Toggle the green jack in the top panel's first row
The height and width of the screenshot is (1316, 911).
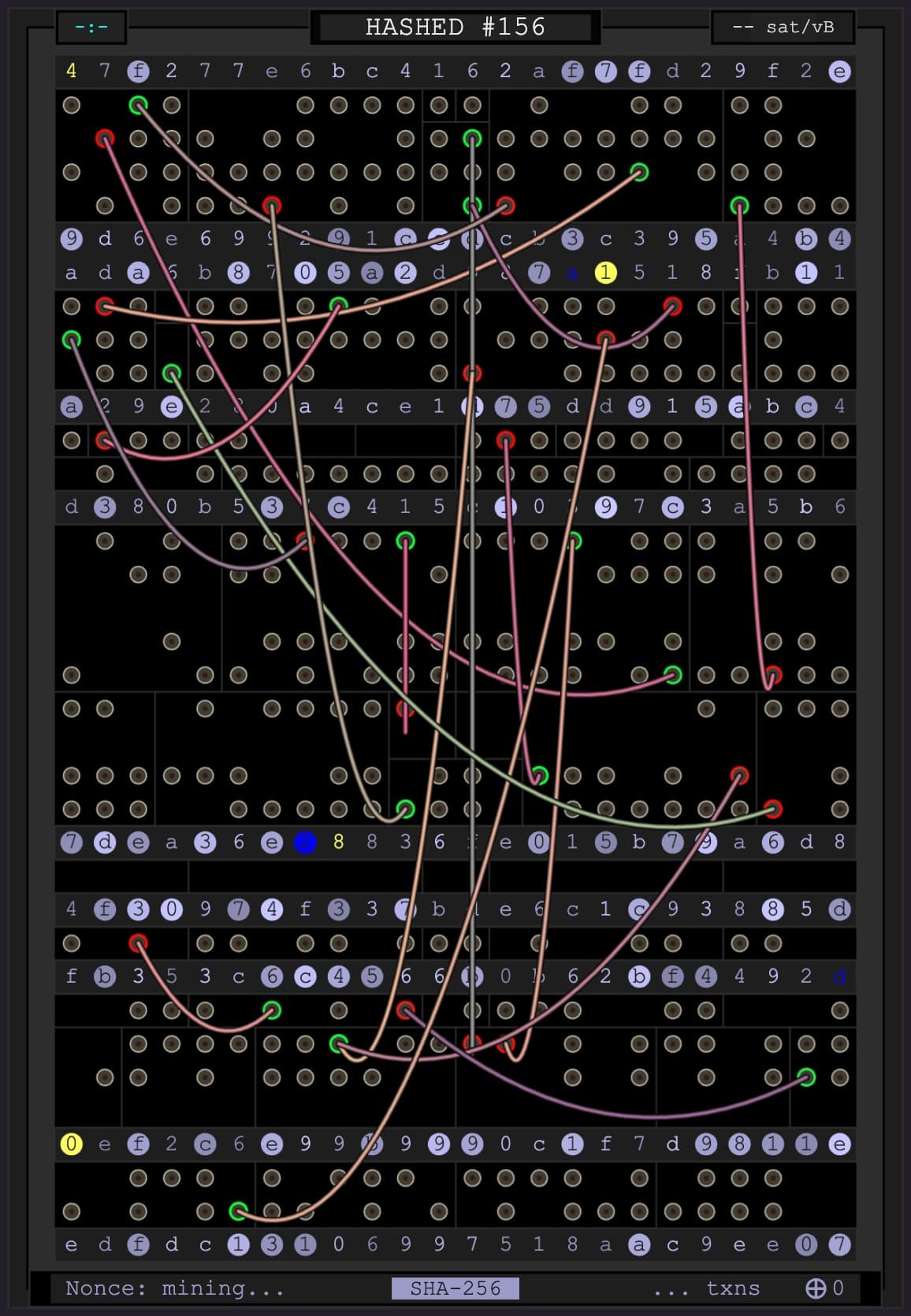[138, 105]
